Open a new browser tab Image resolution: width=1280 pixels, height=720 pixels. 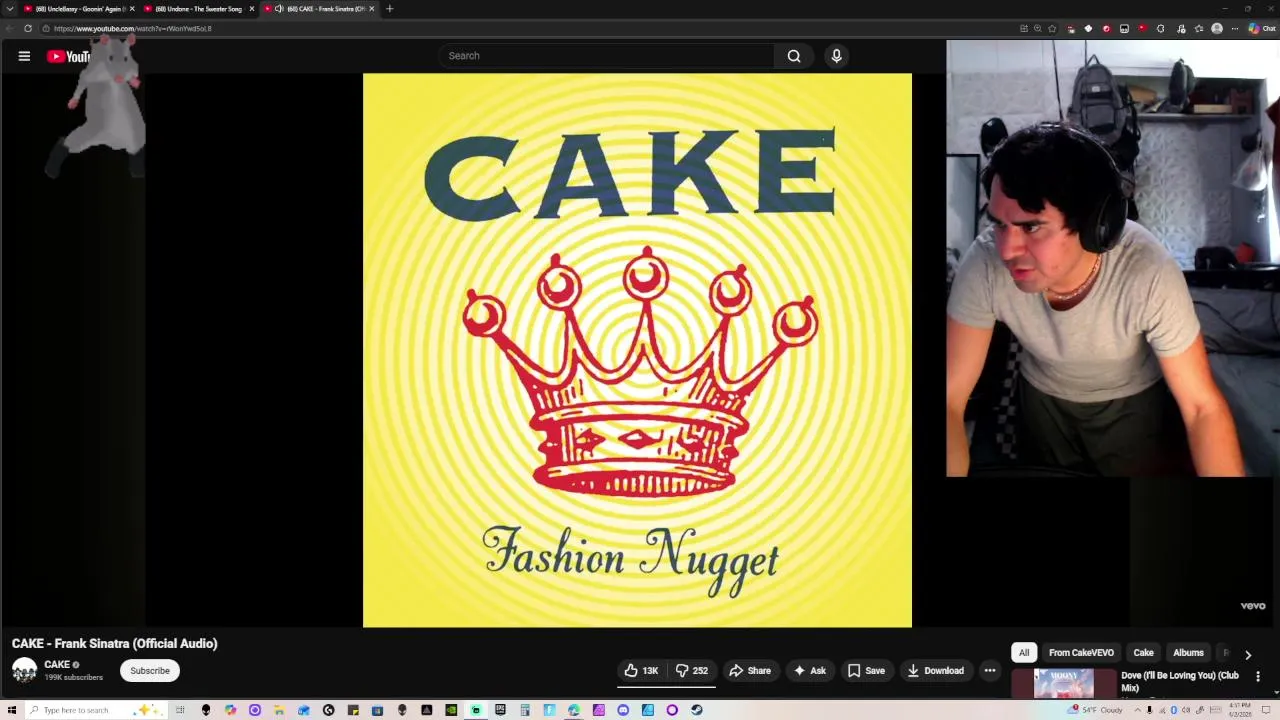(x=389, y=9)
